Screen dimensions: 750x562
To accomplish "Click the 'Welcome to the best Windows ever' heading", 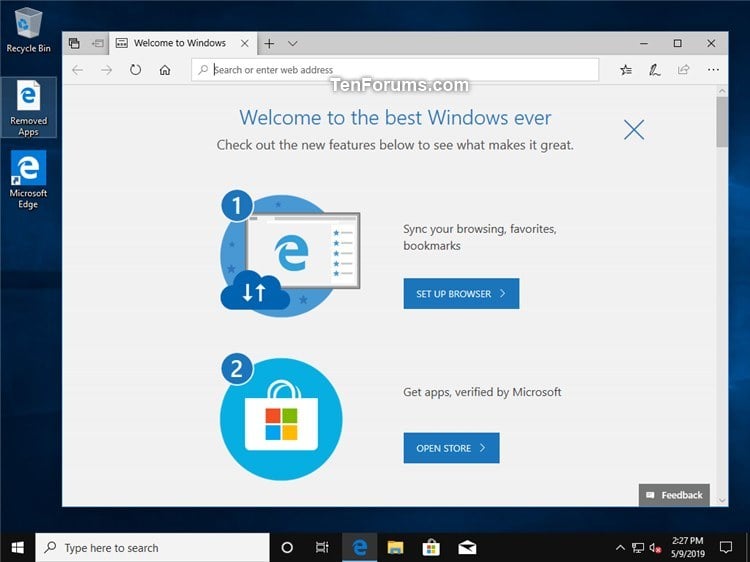I will (x=395, y=118).
